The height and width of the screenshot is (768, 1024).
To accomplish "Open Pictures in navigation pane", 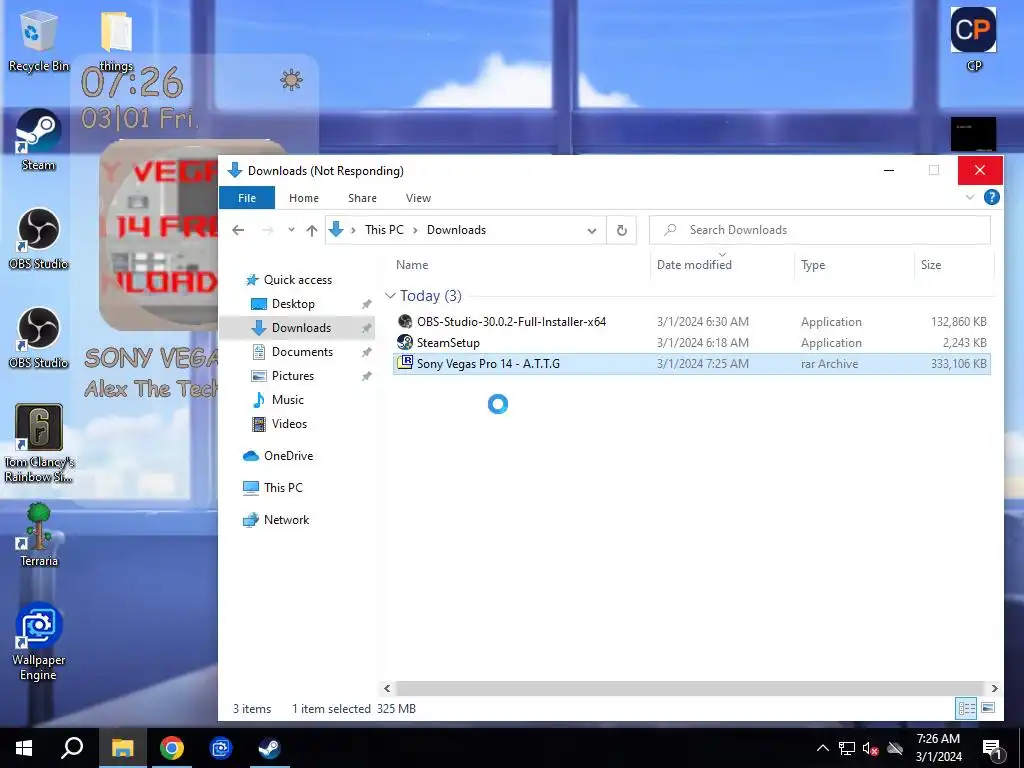I will click(x=293, y=376).
